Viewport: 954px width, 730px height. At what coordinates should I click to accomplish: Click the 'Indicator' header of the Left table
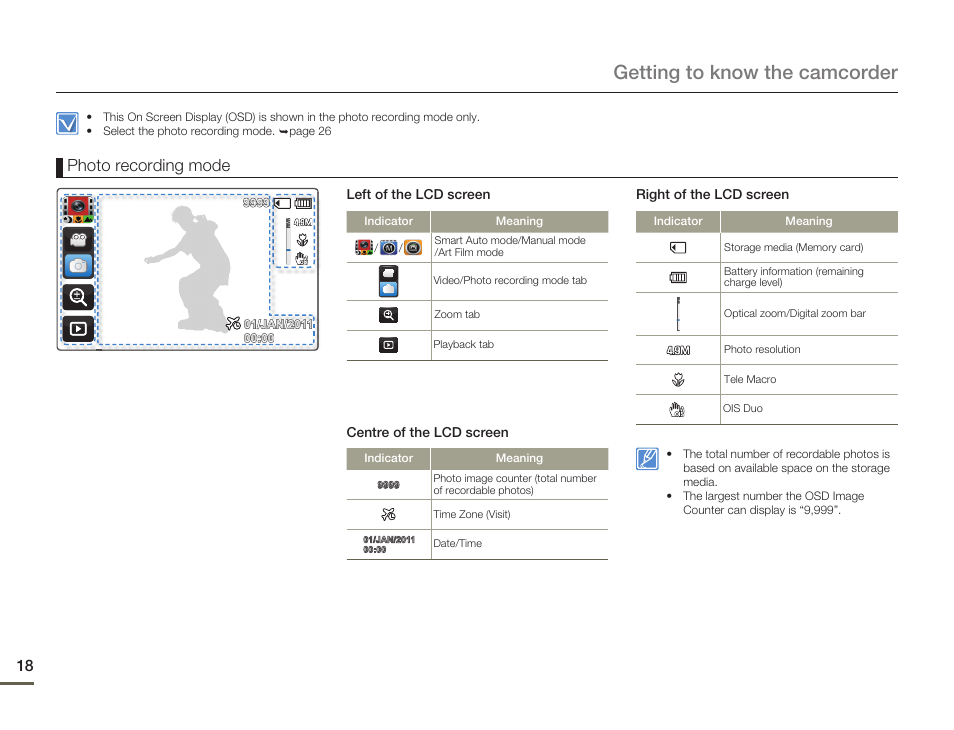pyautogui.click(x=388, y=221)
